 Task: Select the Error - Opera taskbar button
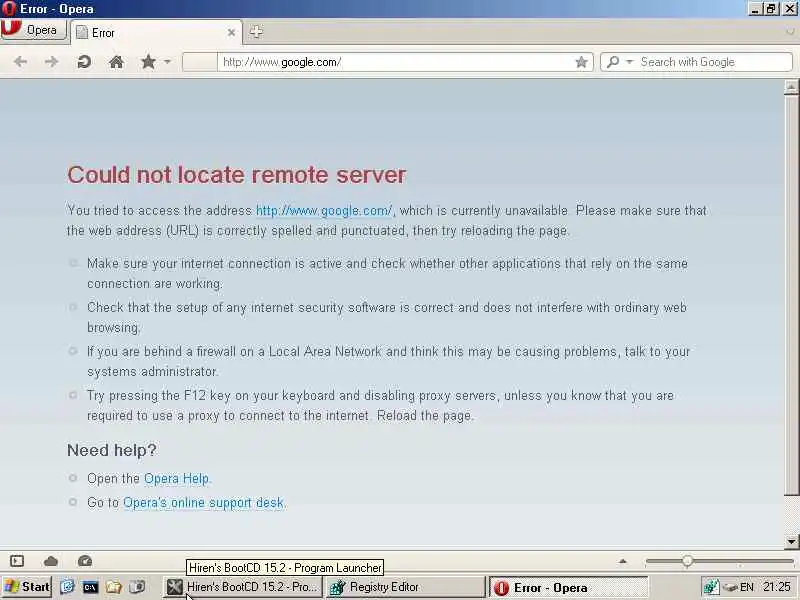(568, 587)
